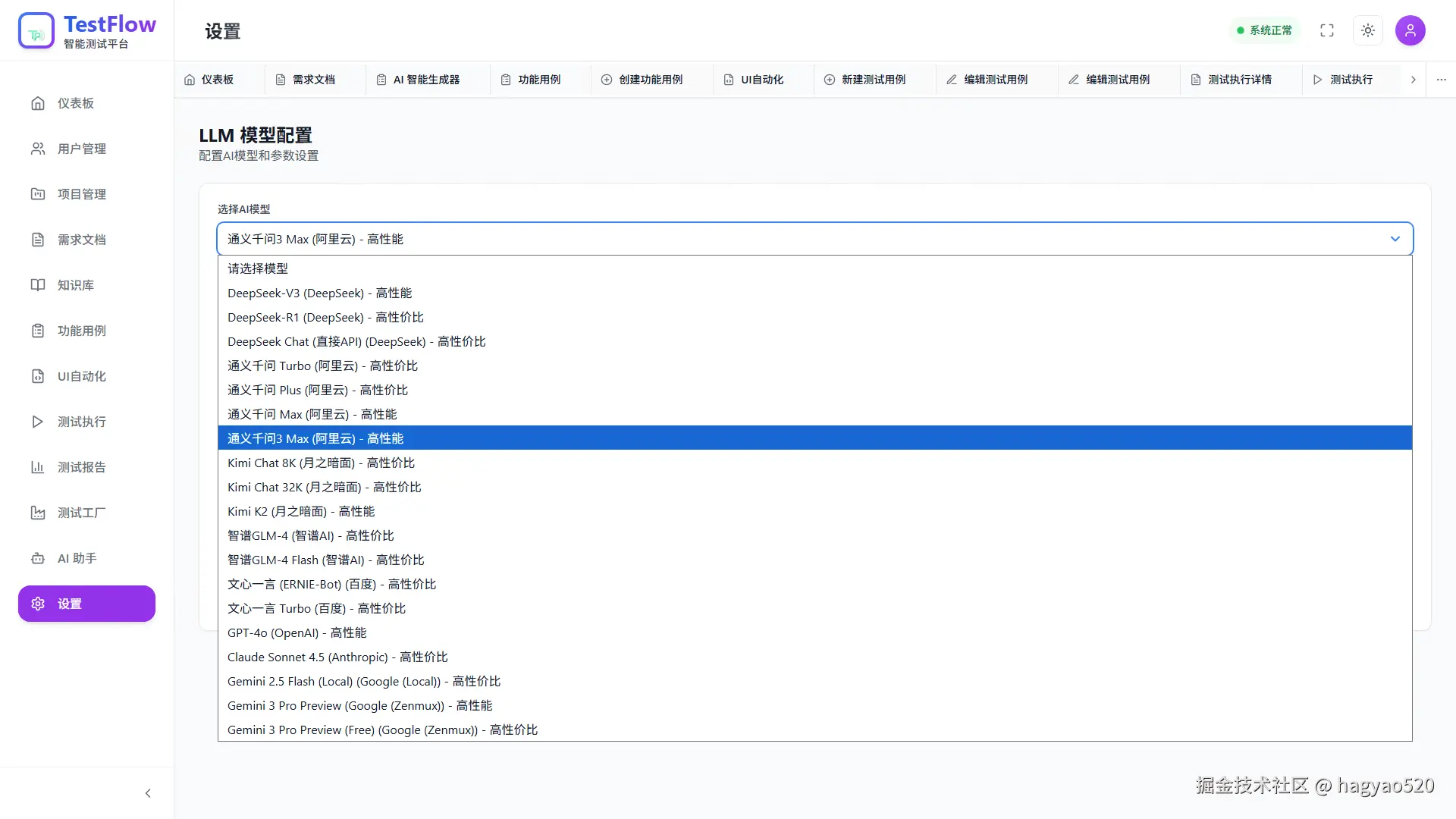This screenshot has width=1456, height=819.
Task: Select GPT-4o (OpenAI) option
Action: coord(297,632)
